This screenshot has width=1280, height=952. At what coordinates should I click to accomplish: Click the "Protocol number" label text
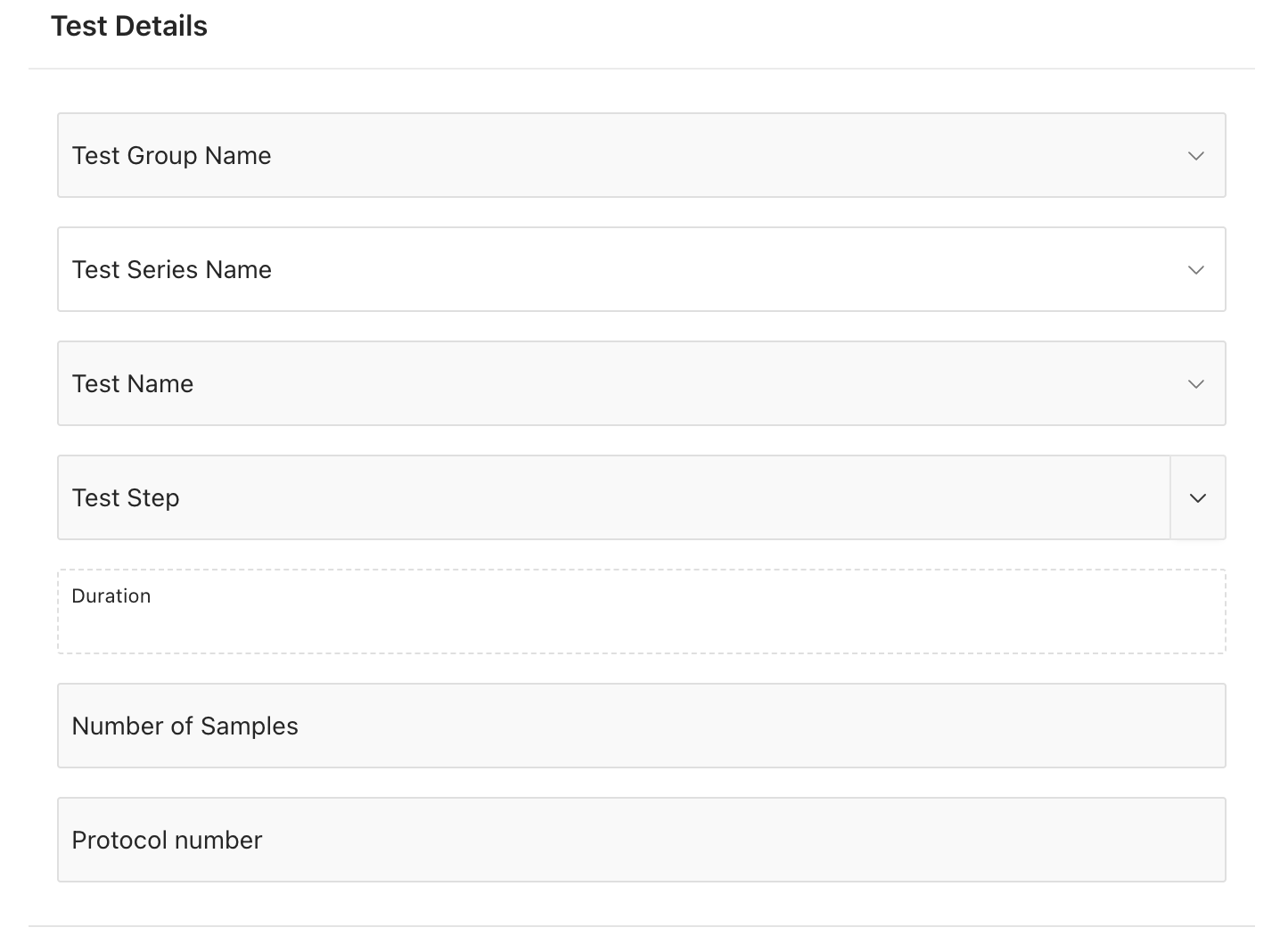point(168,841)
